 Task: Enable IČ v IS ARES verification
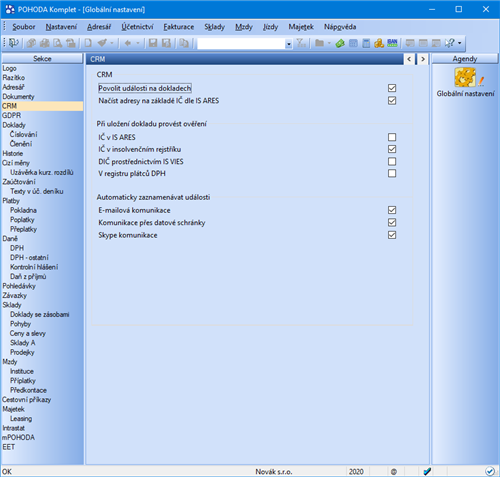[x=392, y=137]
